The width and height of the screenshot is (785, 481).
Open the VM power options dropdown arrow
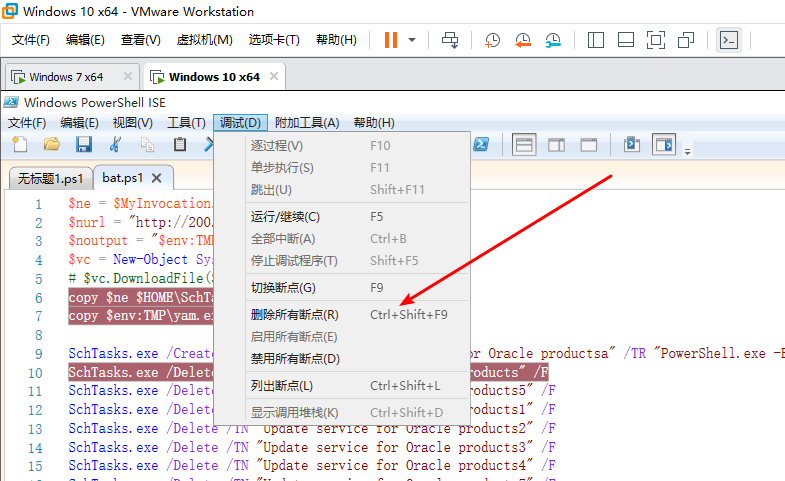[x=412, y=40]
